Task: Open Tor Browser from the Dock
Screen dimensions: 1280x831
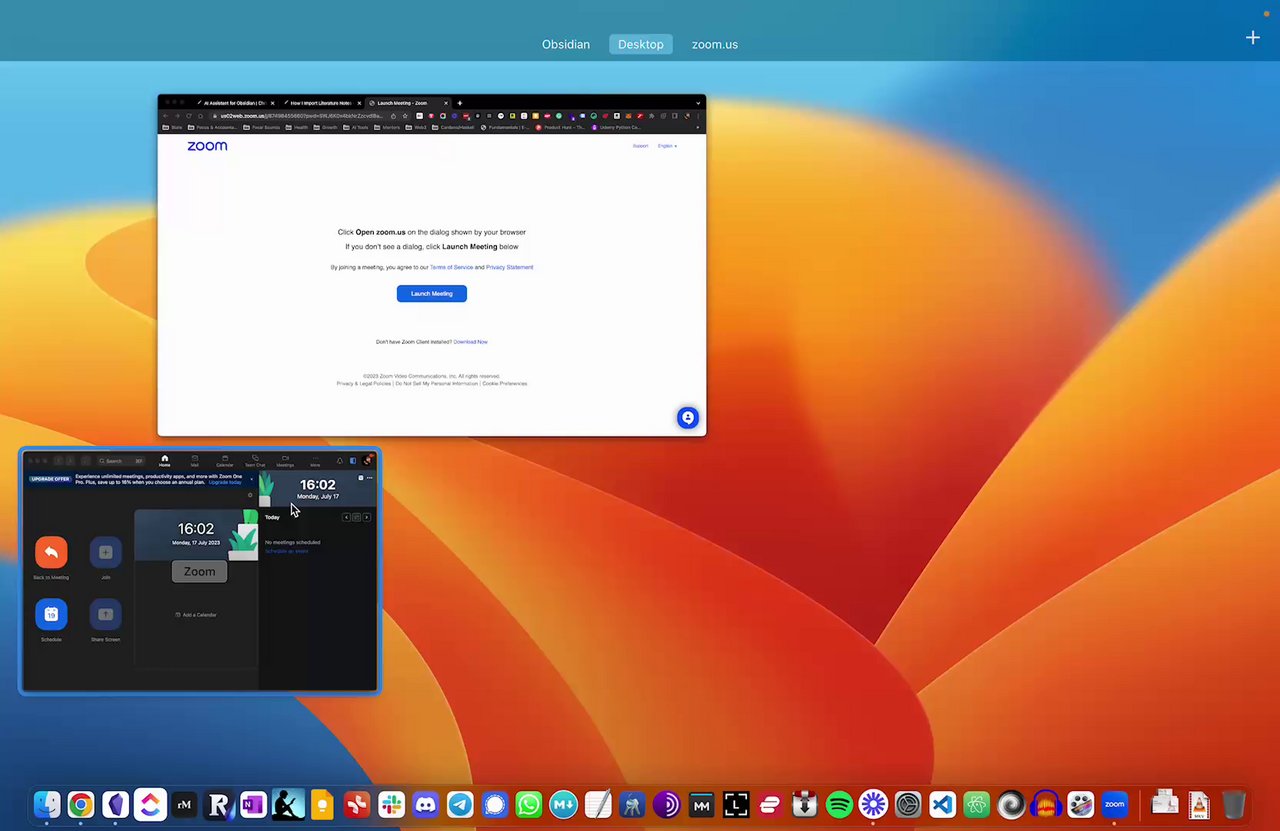Action: [667, 804]
